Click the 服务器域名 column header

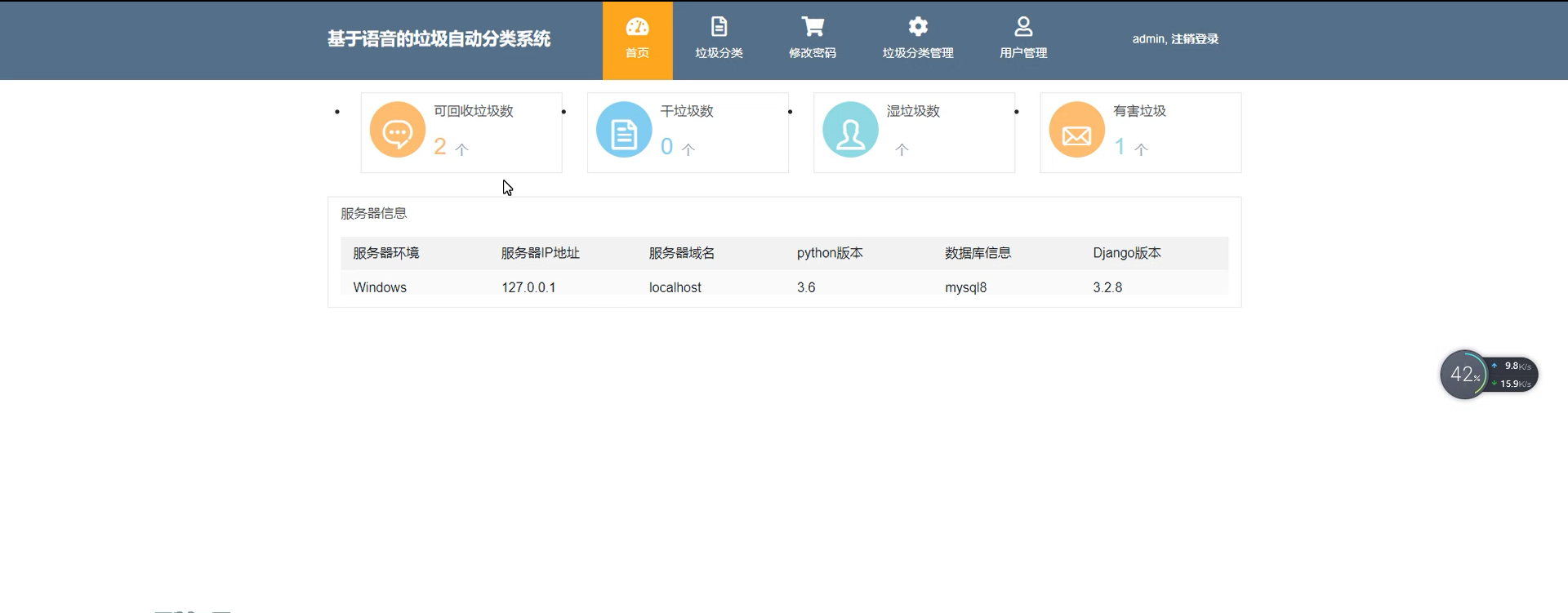pyautogui.click(x=682, y=253)
